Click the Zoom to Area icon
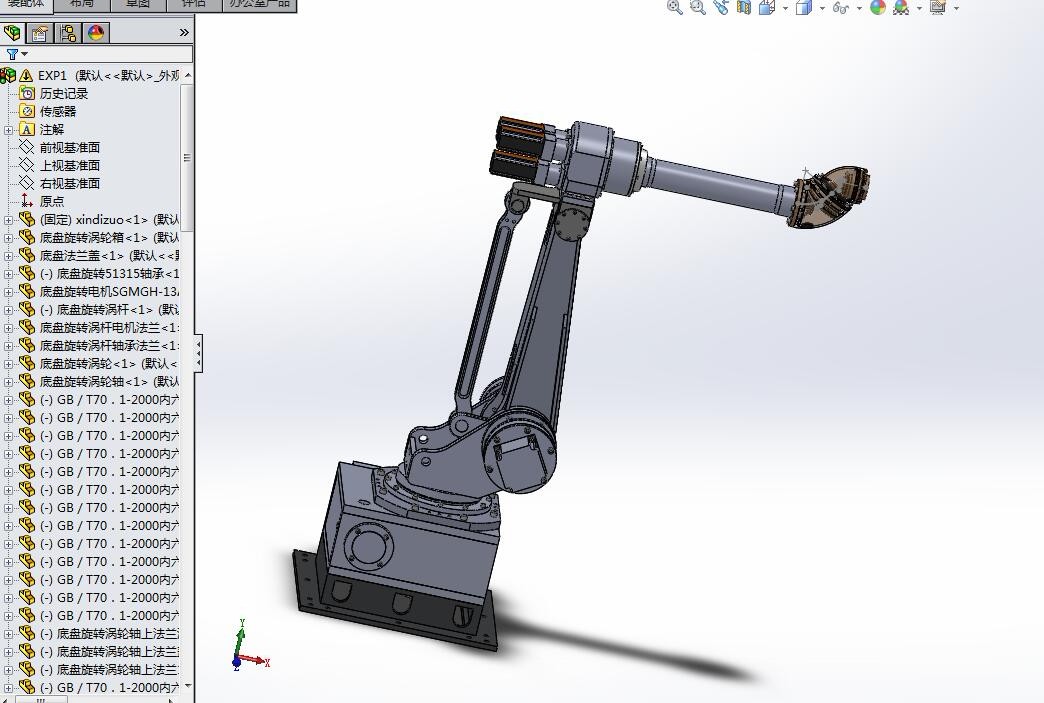Viewport: 1044px width, 703px height. click(x=697, y=7)
